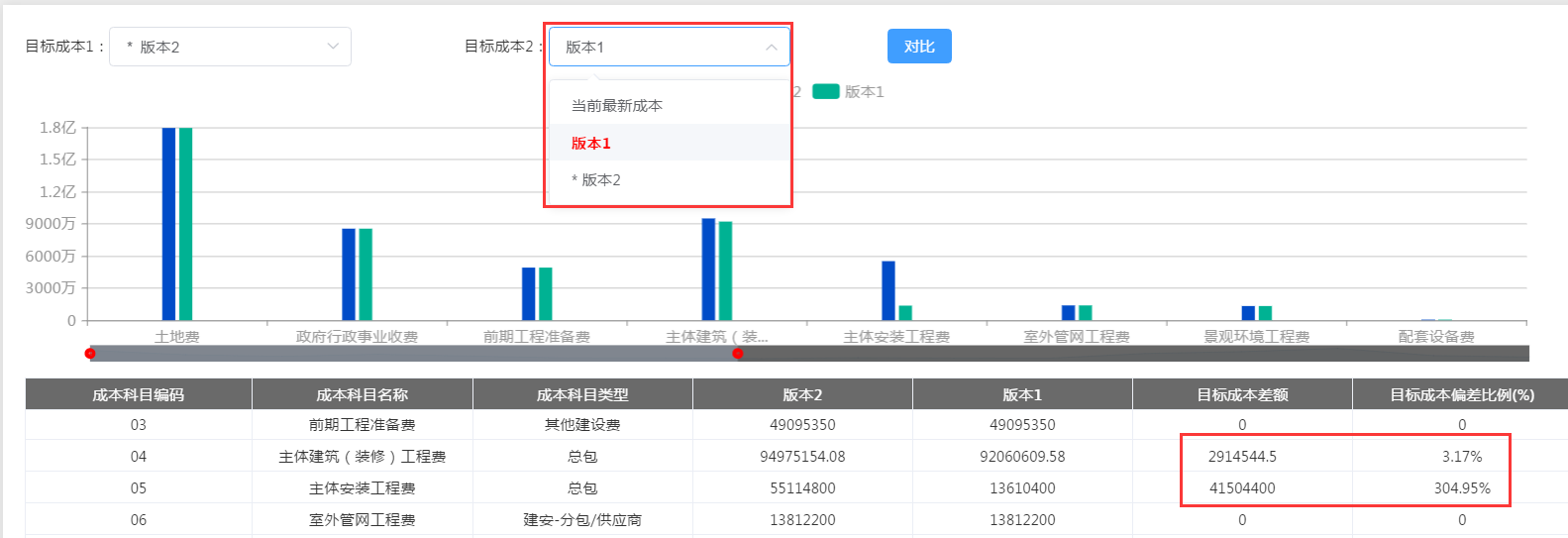
Task: Click the 版本1 table column header
Action: tap(1022, 394)
